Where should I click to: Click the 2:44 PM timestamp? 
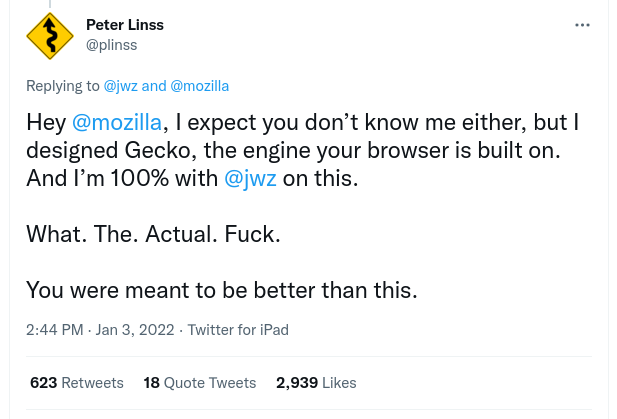pos(55,330)
